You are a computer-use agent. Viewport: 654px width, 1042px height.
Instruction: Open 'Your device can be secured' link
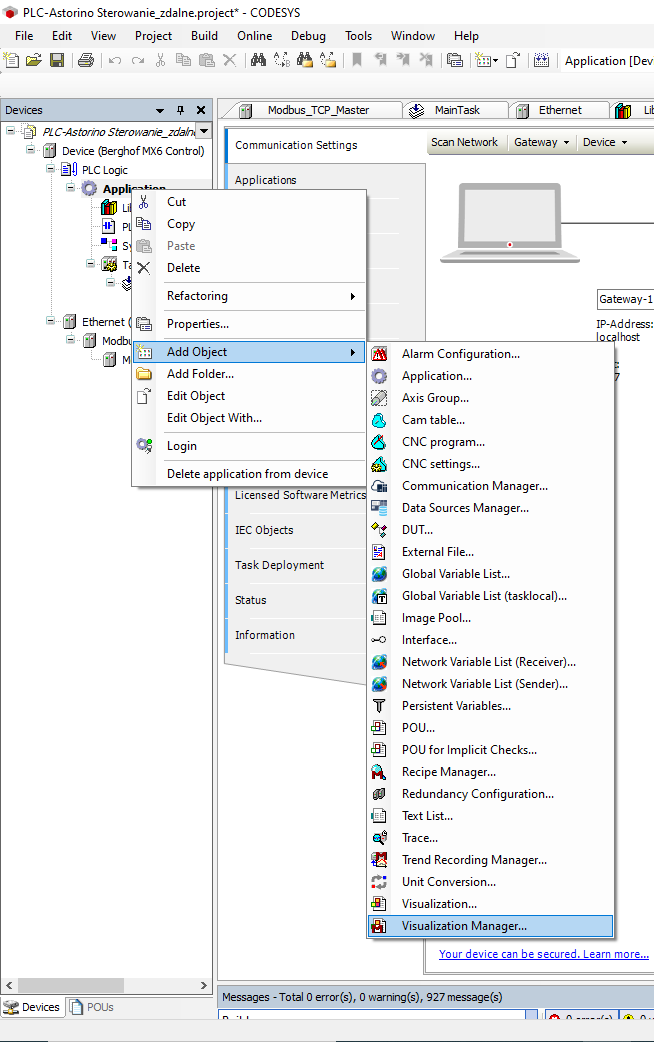(x=544, y=954)
